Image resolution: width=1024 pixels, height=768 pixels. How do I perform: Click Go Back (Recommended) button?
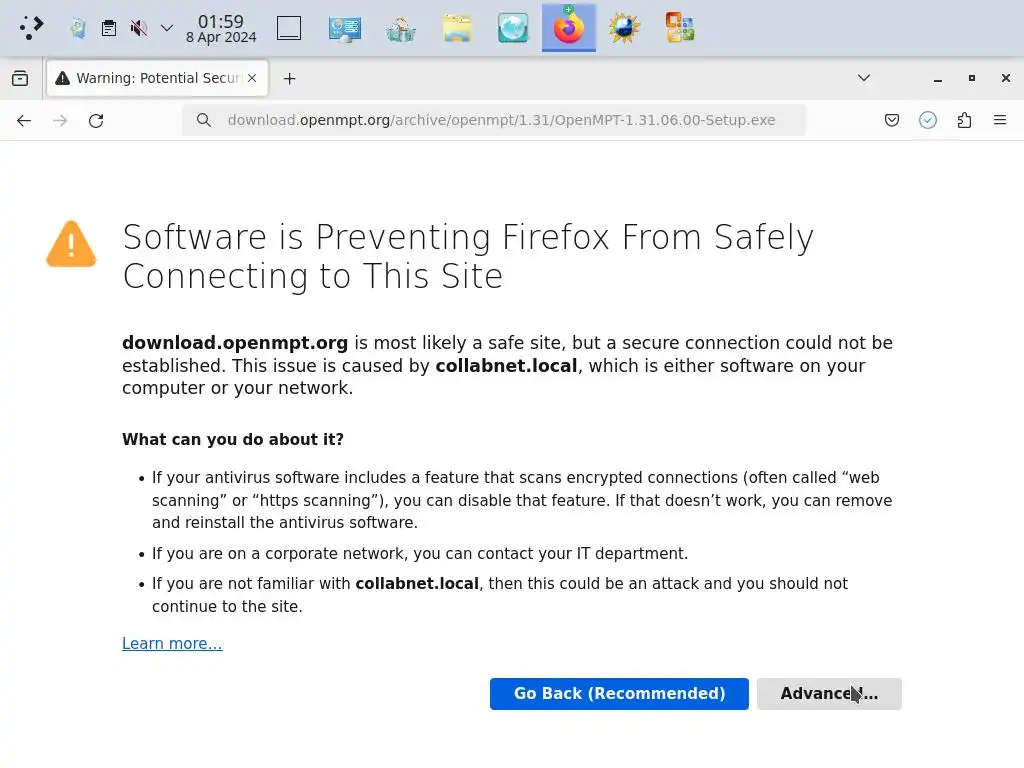pyautogui.click(x=619, y=694)
